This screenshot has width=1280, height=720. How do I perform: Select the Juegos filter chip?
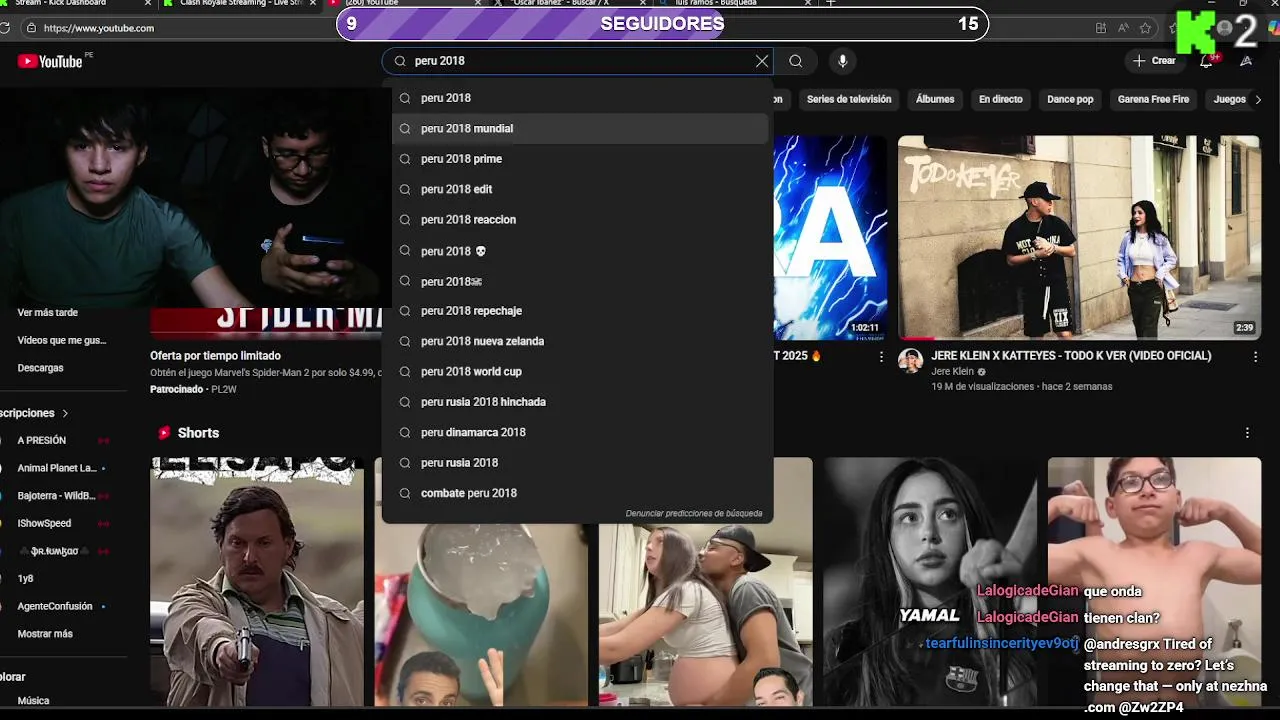(x=1229, y=99)
